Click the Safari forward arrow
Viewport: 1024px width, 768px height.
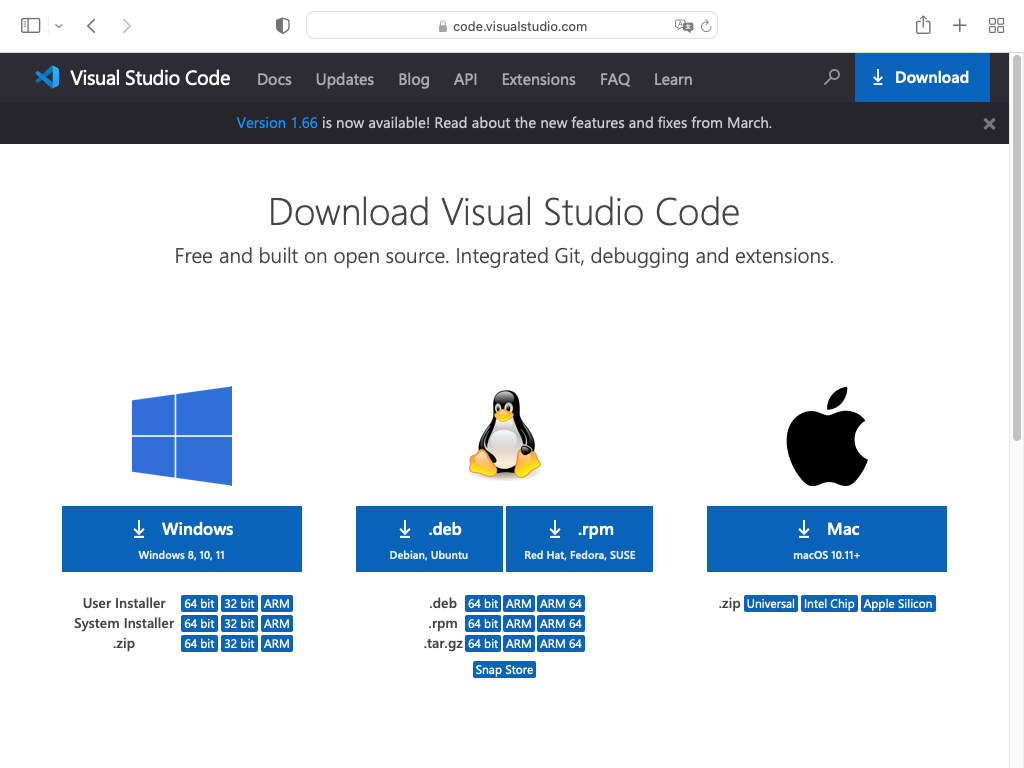(127, 26)
